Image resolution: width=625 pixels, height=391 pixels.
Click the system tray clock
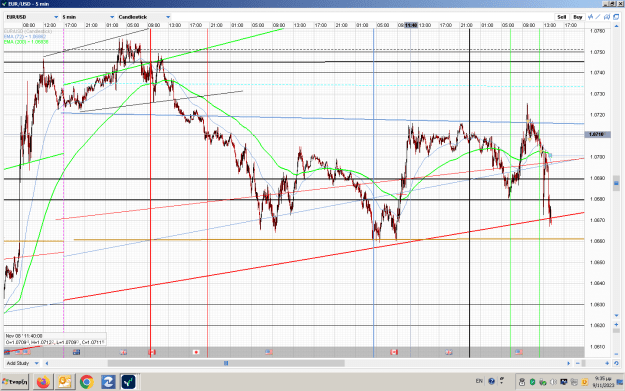pyautogui.click(x=603, y=381)
